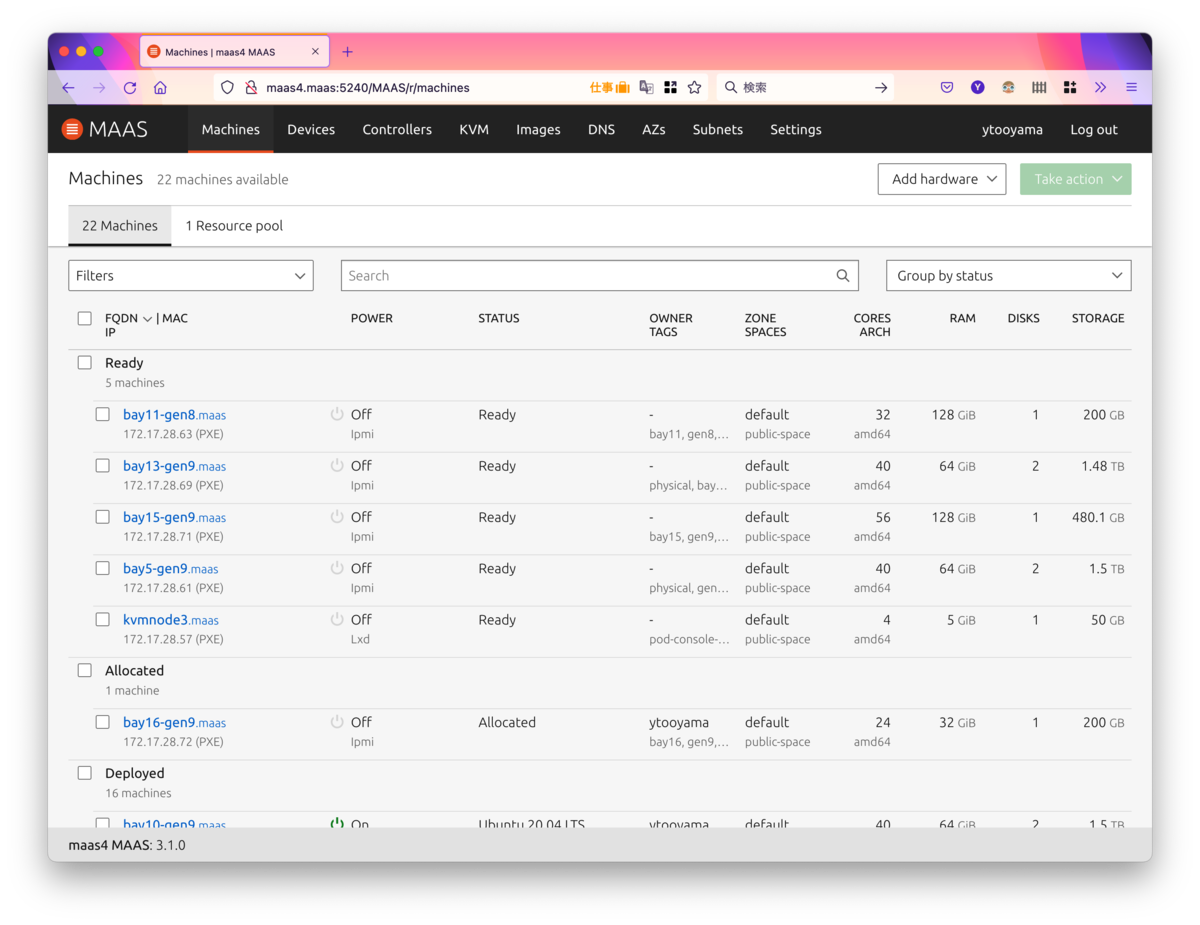Click the translate page icon
The height and width of the screenshot is (925, 1200).
pyautogui.click(x=646, y=88)
